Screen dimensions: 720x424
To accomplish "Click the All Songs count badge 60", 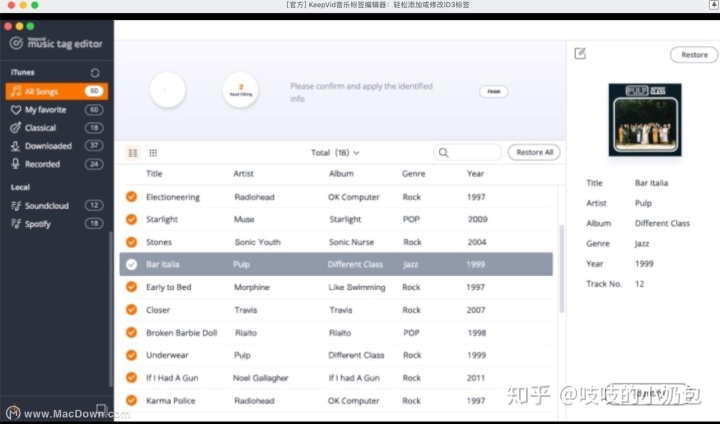I will click(x=94, y=91).
